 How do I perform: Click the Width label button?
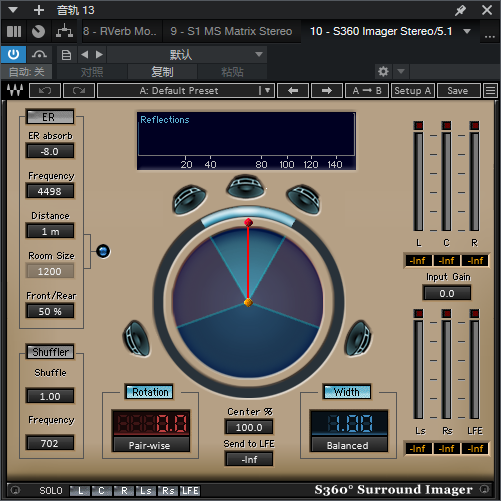click(347, 392)
